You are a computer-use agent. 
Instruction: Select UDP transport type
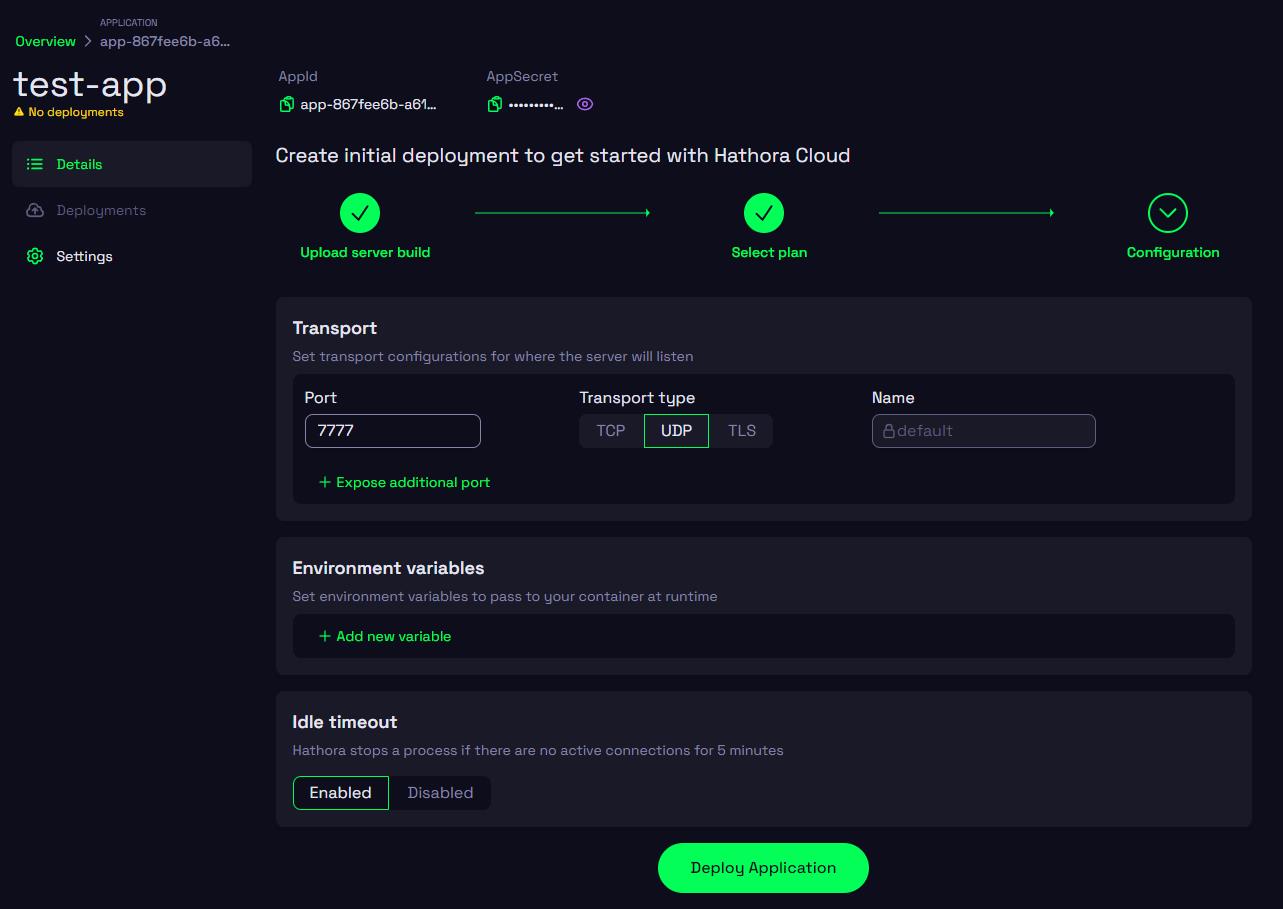(677, 431)
